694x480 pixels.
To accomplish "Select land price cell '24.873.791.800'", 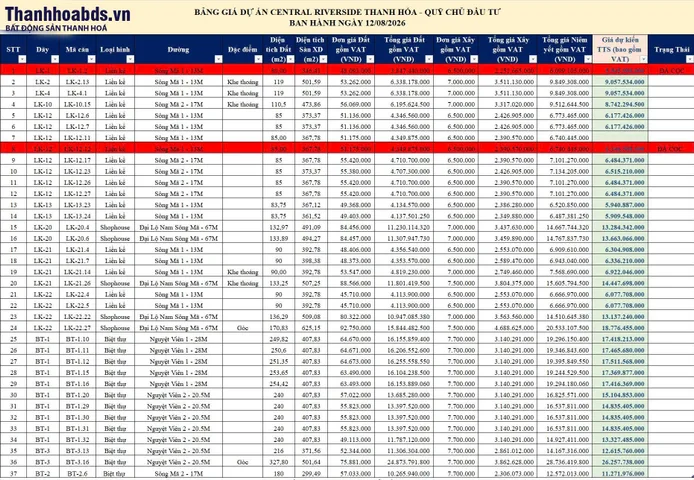I will (404, 462).
